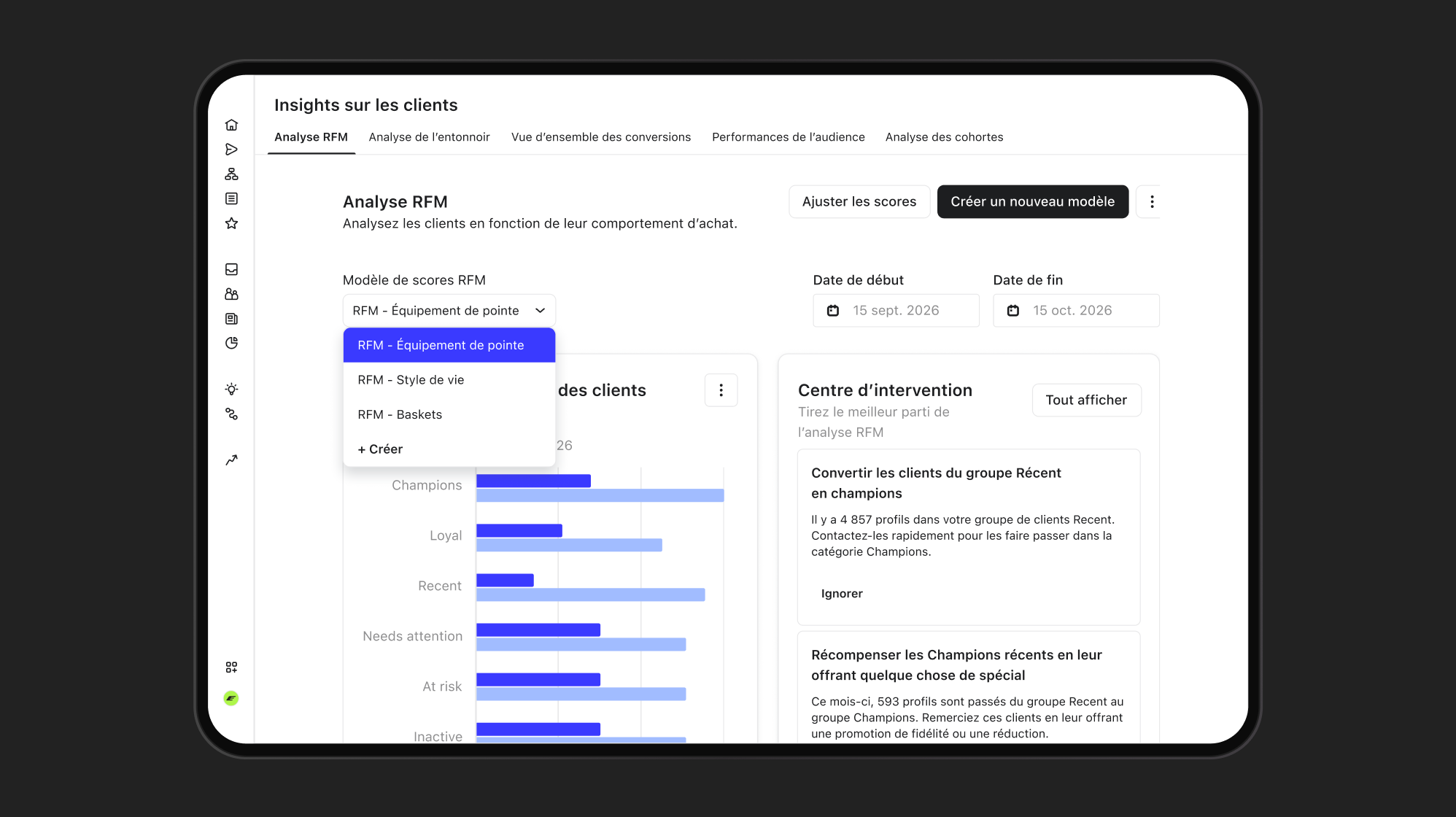Screen dimensions: 1456x817
Task: Click Tout afficher button
Action: pos(1086,400)
